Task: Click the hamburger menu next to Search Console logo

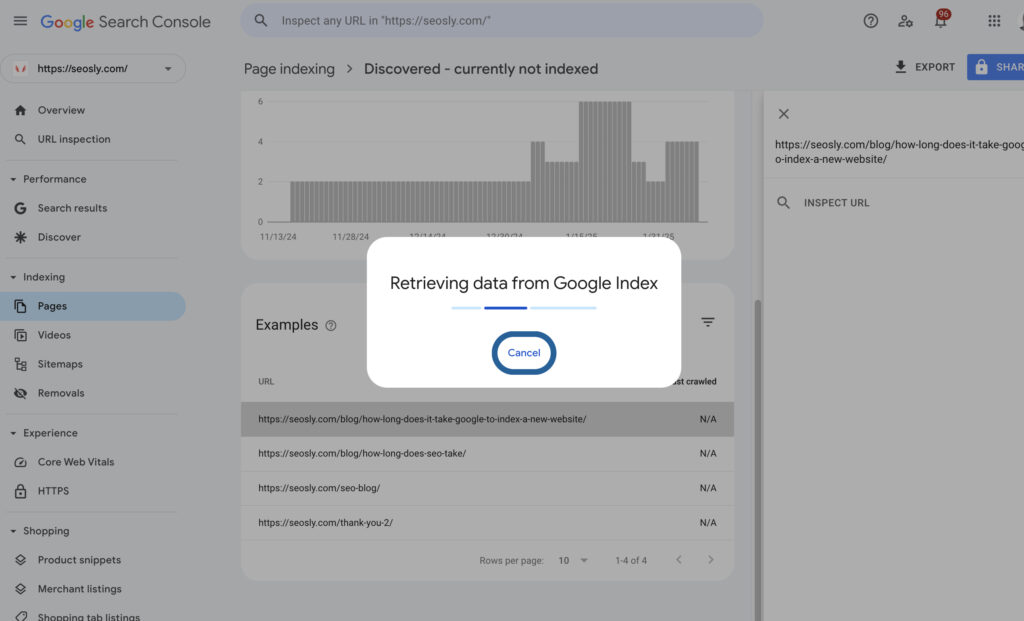Action: tap(20, 20)
